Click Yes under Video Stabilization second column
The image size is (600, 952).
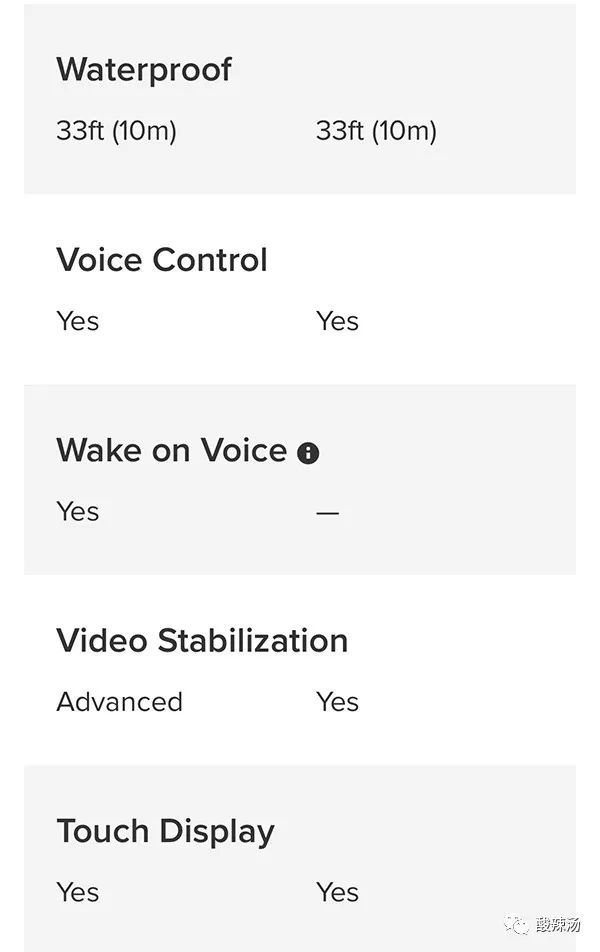click(337, 702)
